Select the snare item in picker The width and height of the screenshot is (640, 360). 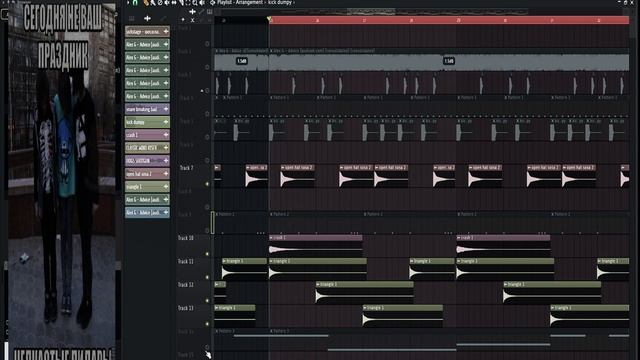(x=147, y=109)
